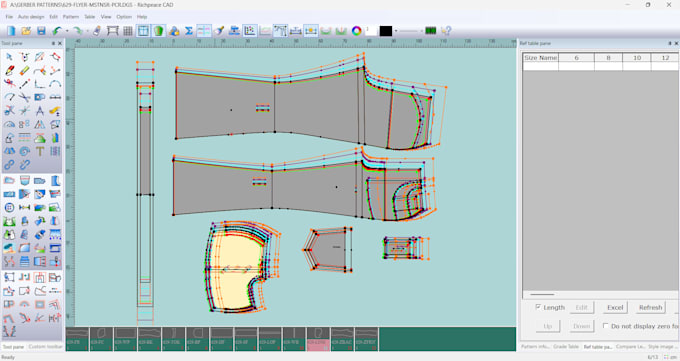
Task: Open the Help menu
Action: [x=142, y=16]
